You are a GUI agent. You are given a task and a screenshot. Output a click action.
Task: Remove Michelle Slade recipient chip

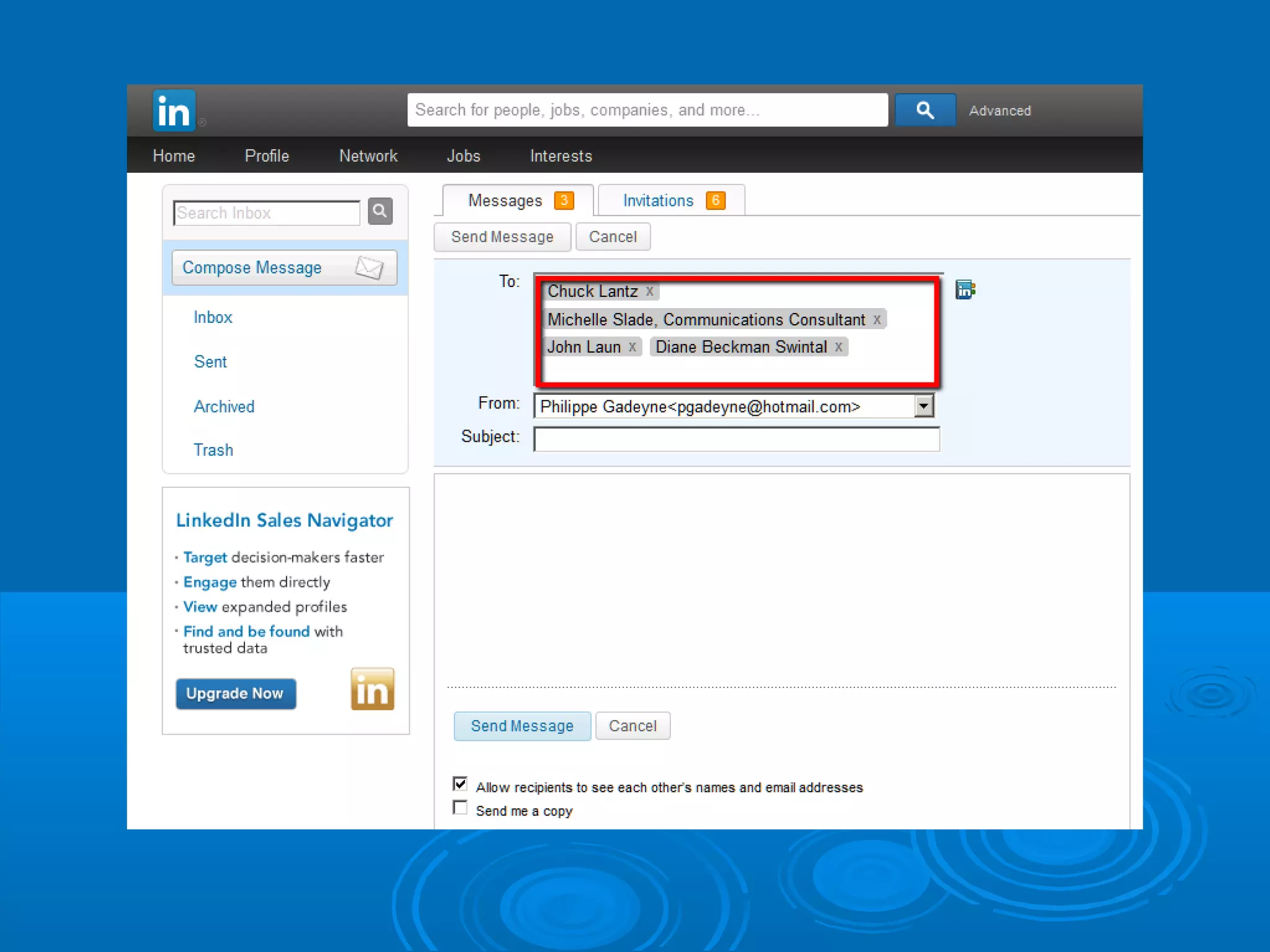[x=876, y=320]
